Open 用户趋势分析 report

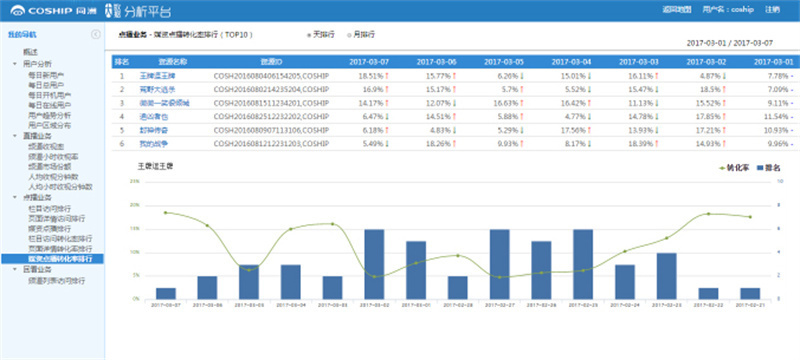pyautogui.click(x=49, y=115)
